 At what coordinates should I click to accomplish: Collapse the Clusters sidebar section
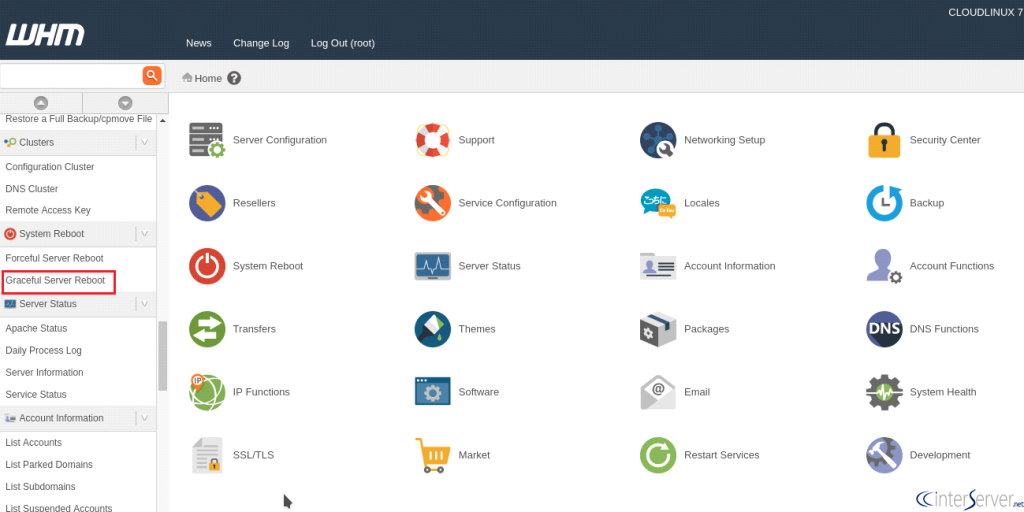pos(145,142)
